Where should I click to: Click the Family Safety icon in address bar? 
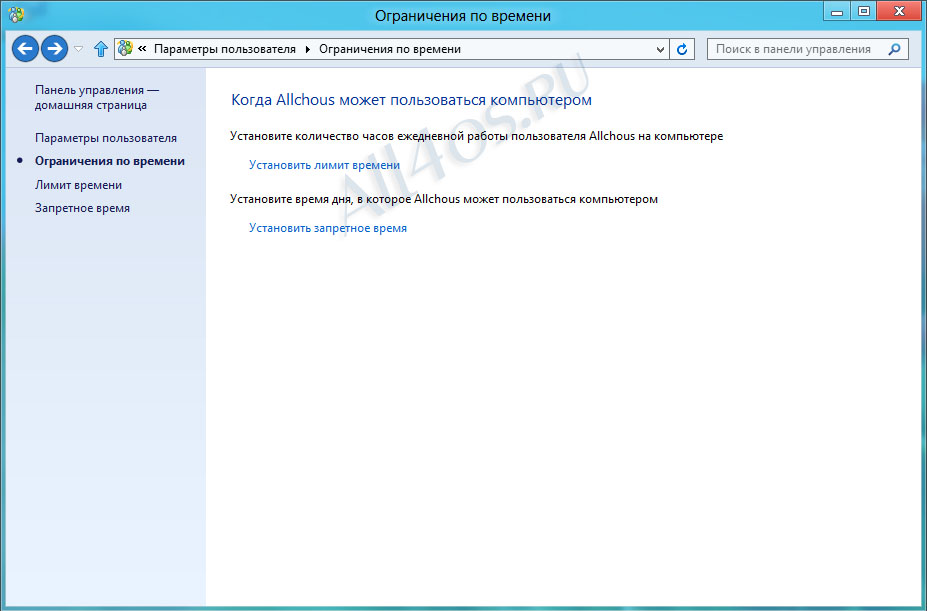point(125,49)
